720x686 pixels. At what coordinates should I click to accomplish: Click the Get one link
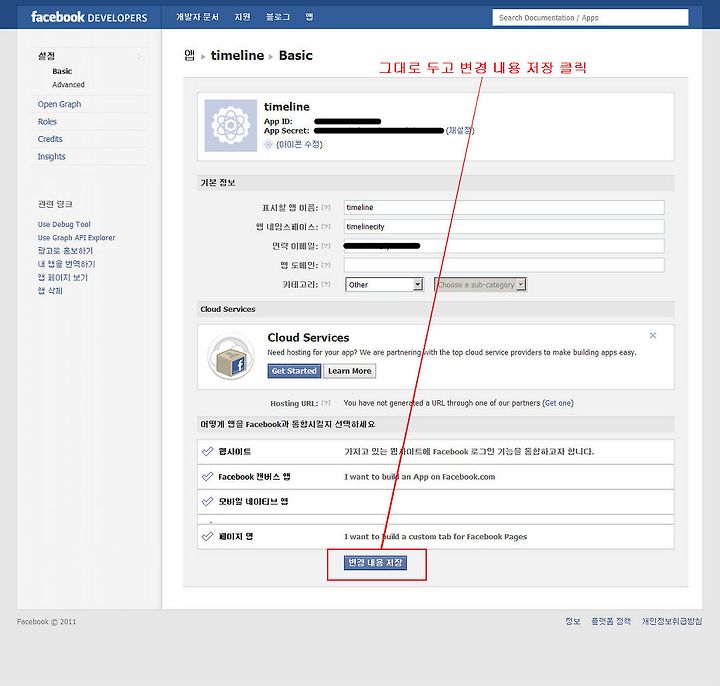pos(558,403)
